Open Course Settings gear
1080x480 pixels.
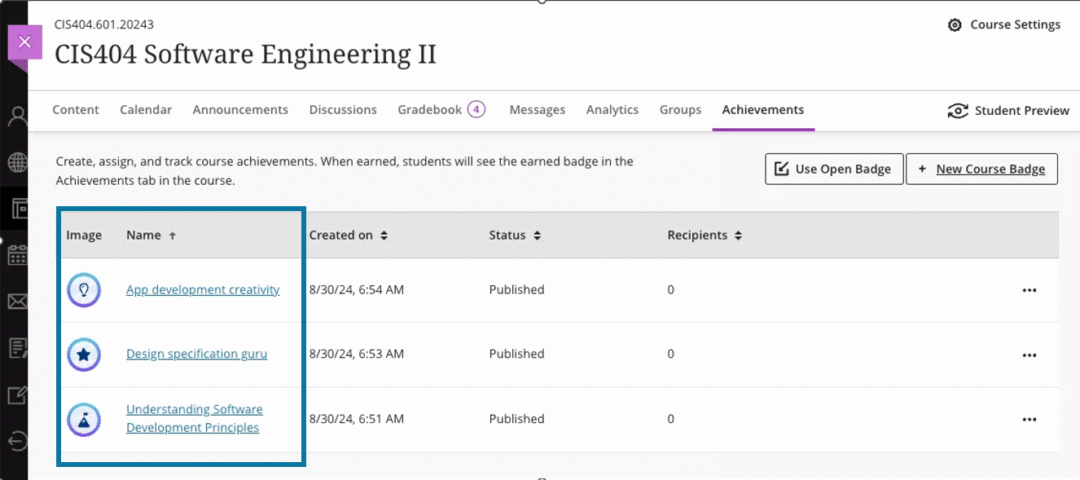click(1004, 25)
